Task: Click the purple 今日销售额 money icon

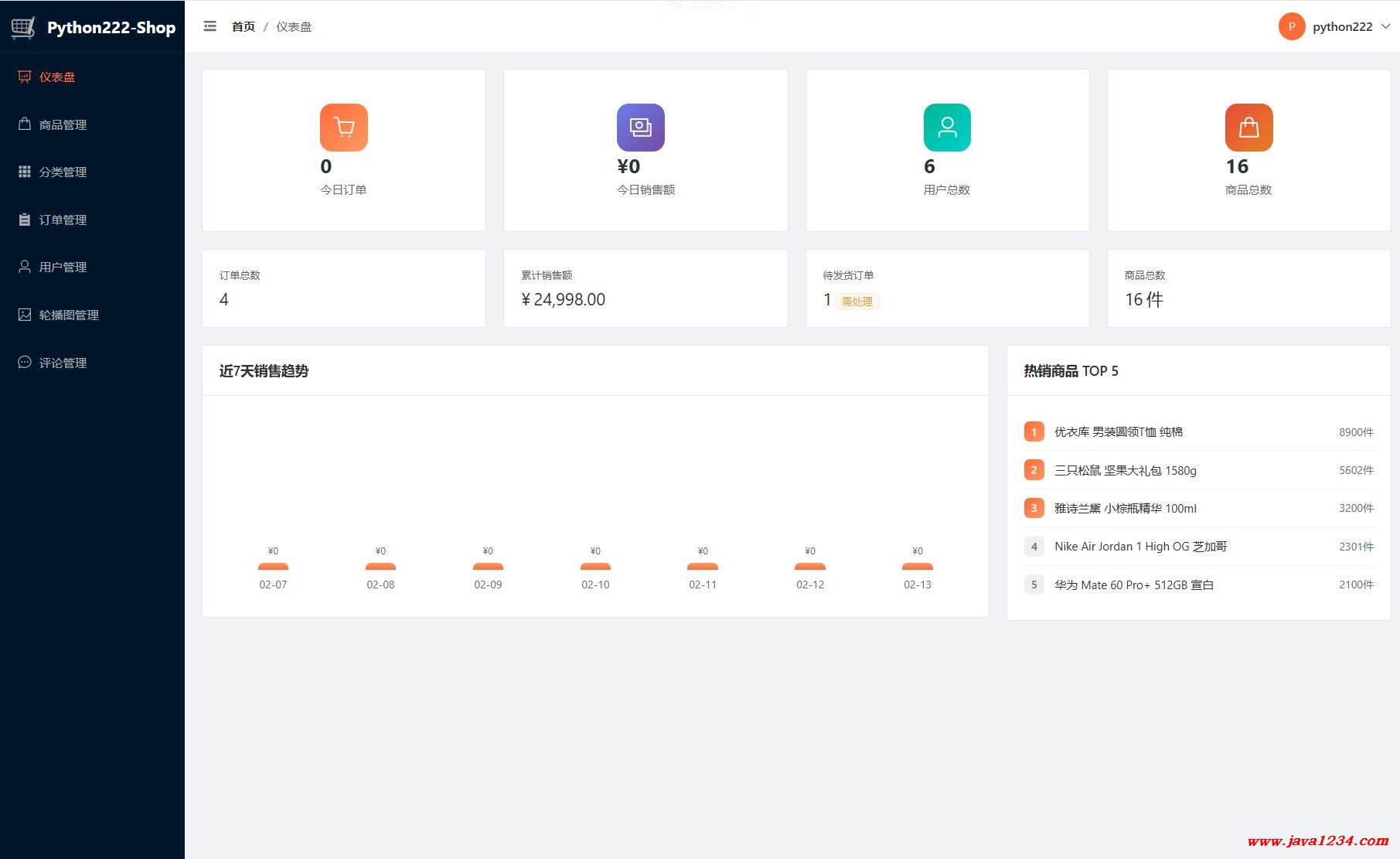Action: (640, 128)
